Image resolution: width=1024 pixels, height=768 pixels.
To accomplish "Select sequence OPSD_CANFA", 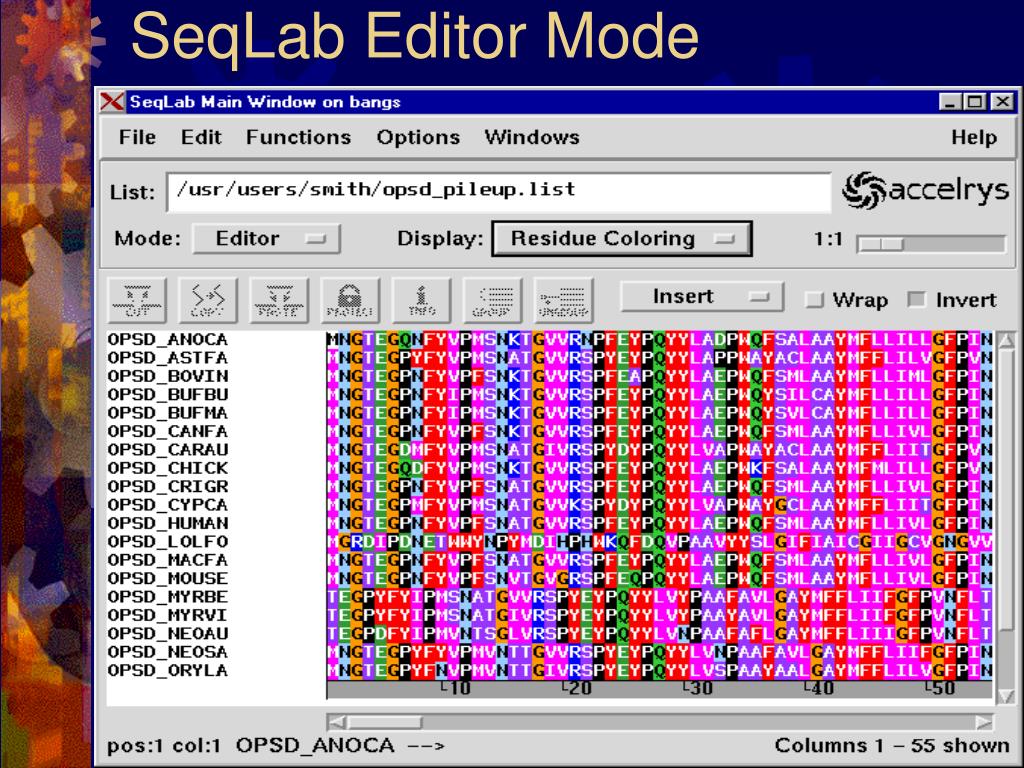I will coord(168,432).
